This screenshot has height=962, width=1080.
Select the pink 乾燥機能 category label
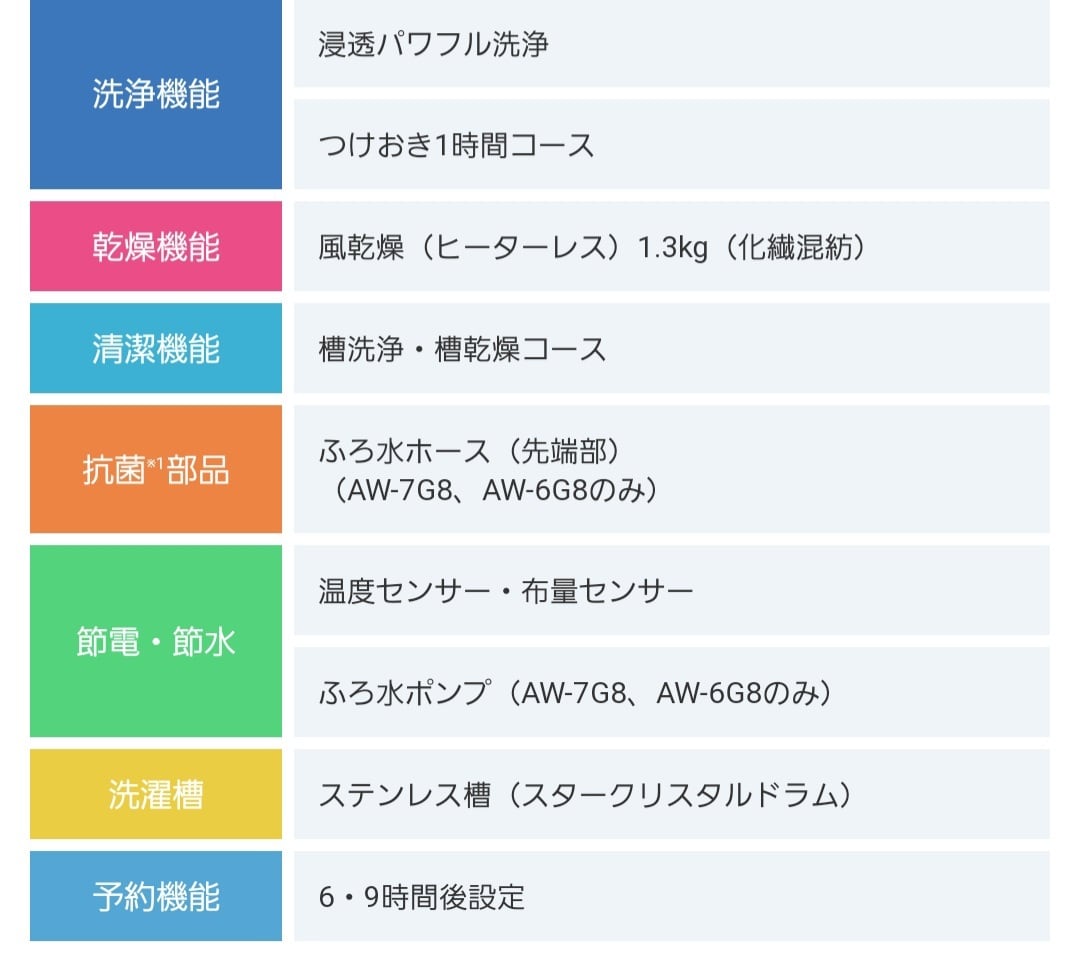(156, 247)
